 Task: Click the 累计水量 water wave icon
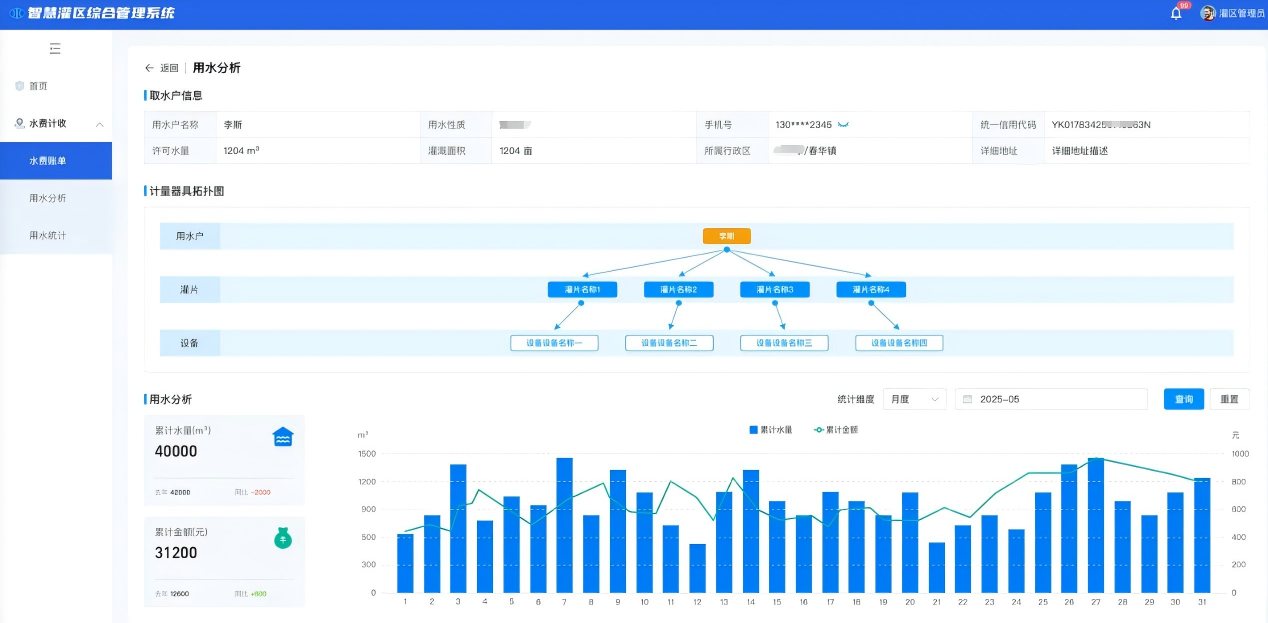(x=283, y=437)
